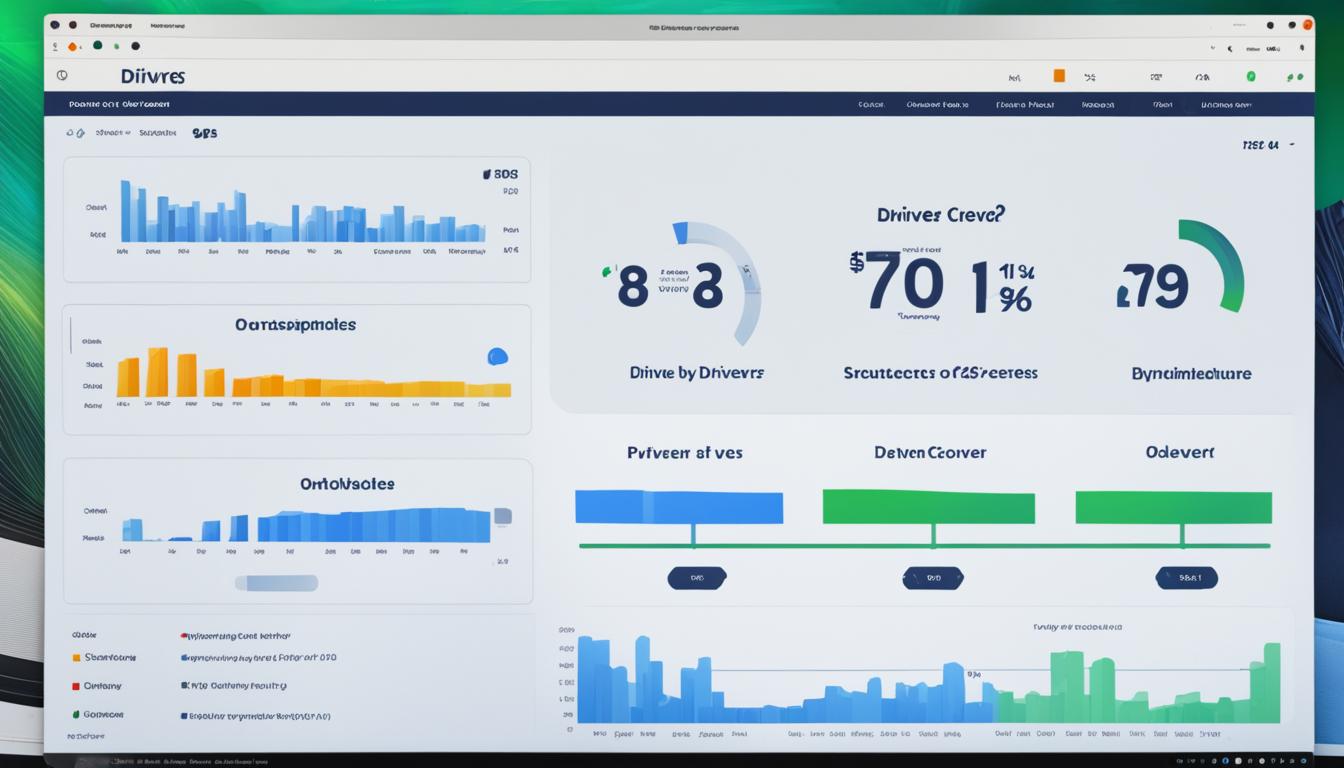The height and width of the screenshot is (768, 1344).
Task: Click the navy pill under the Delven Ccorver bar
Action: tap(933, 577)
